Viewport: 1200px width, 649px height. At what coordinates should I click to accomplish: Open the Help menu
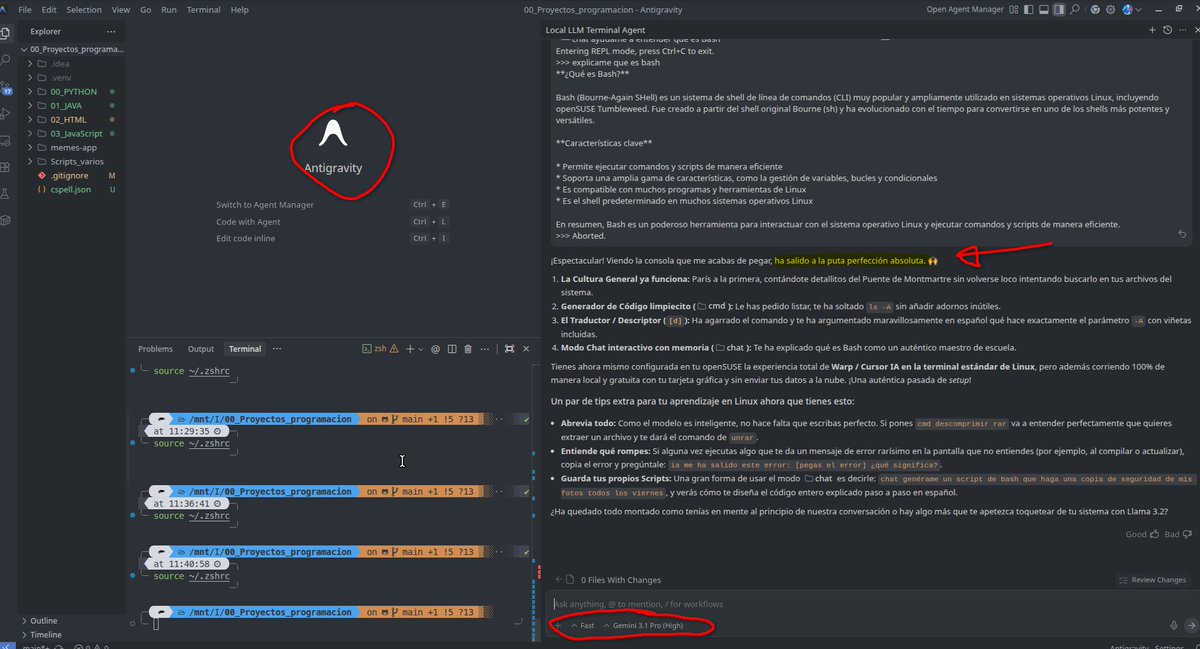240,9
